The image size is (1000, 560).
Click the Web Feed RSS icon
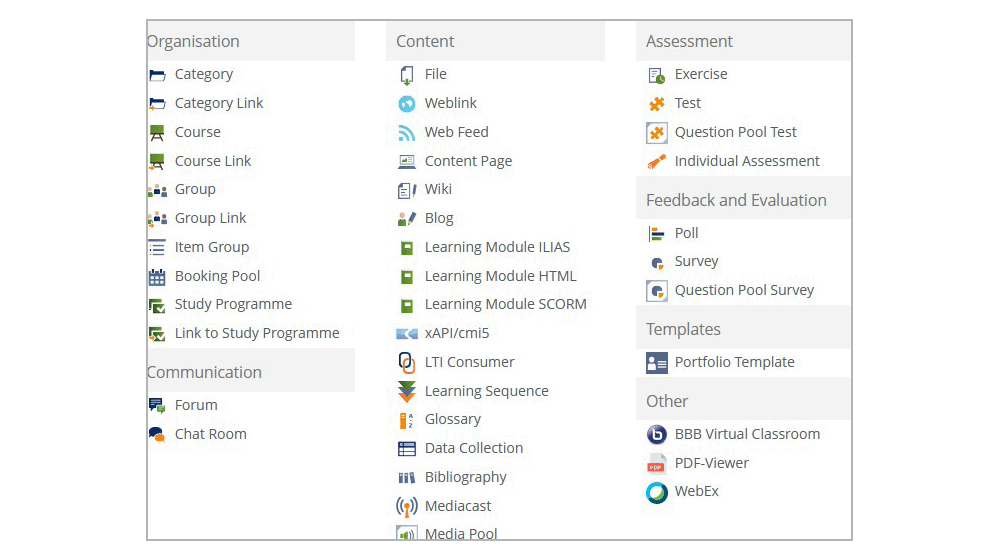(x=406, y=133)
